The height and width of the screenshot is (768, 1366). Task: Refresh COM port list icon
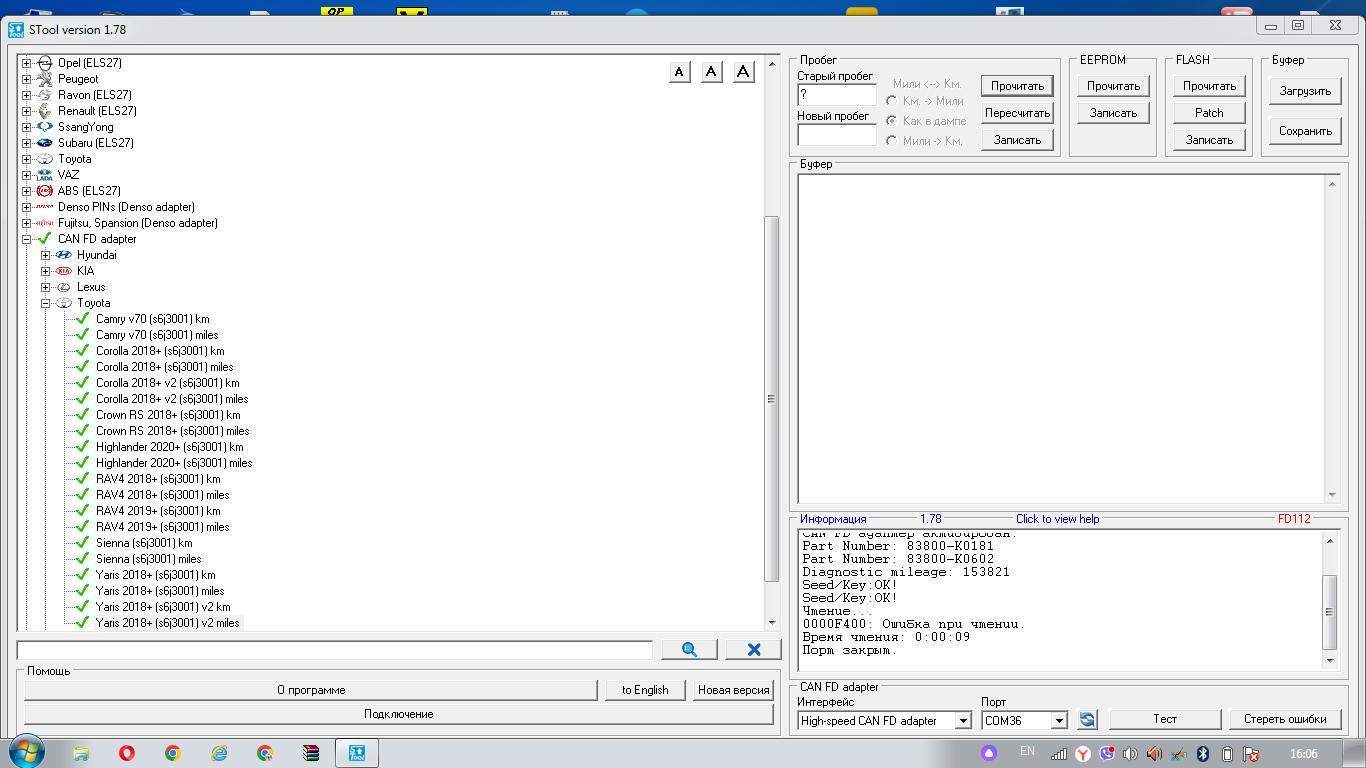(x=1087, y=719)
